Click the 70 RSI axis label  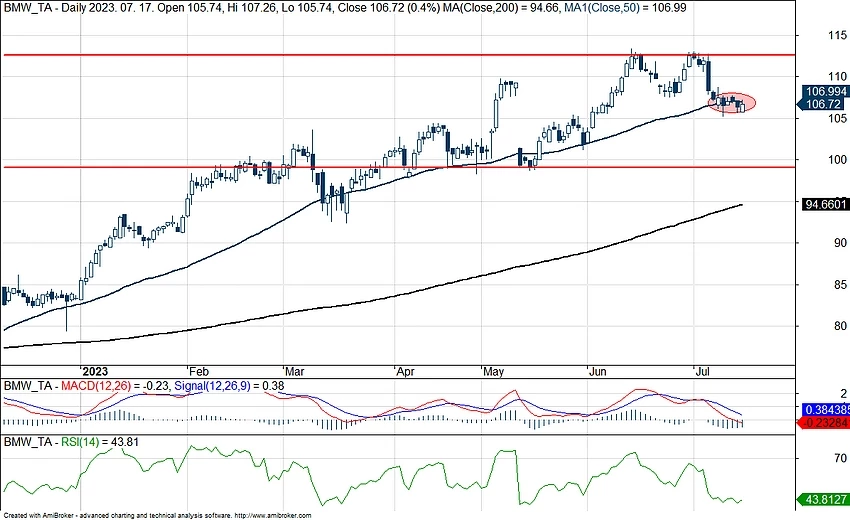(840, 458)
